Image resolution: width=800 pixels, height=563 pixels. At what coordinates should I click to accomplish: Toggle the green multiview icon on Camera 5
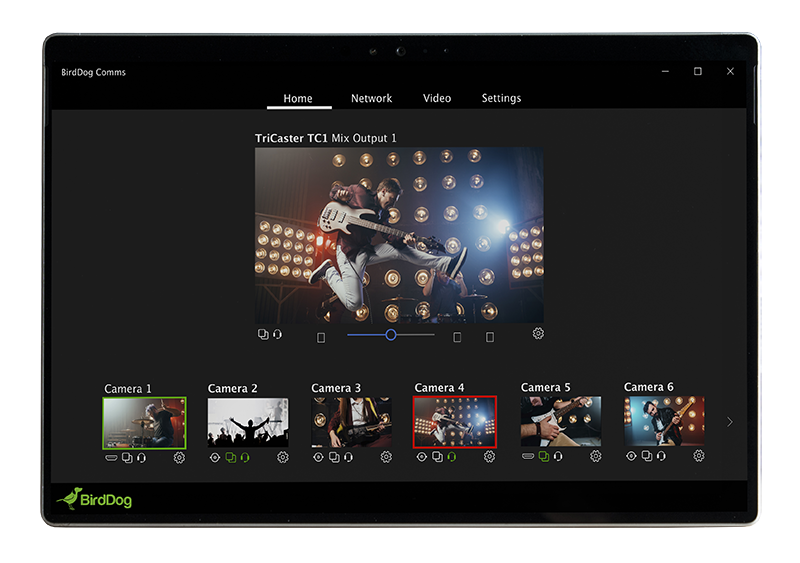(543, 456)
